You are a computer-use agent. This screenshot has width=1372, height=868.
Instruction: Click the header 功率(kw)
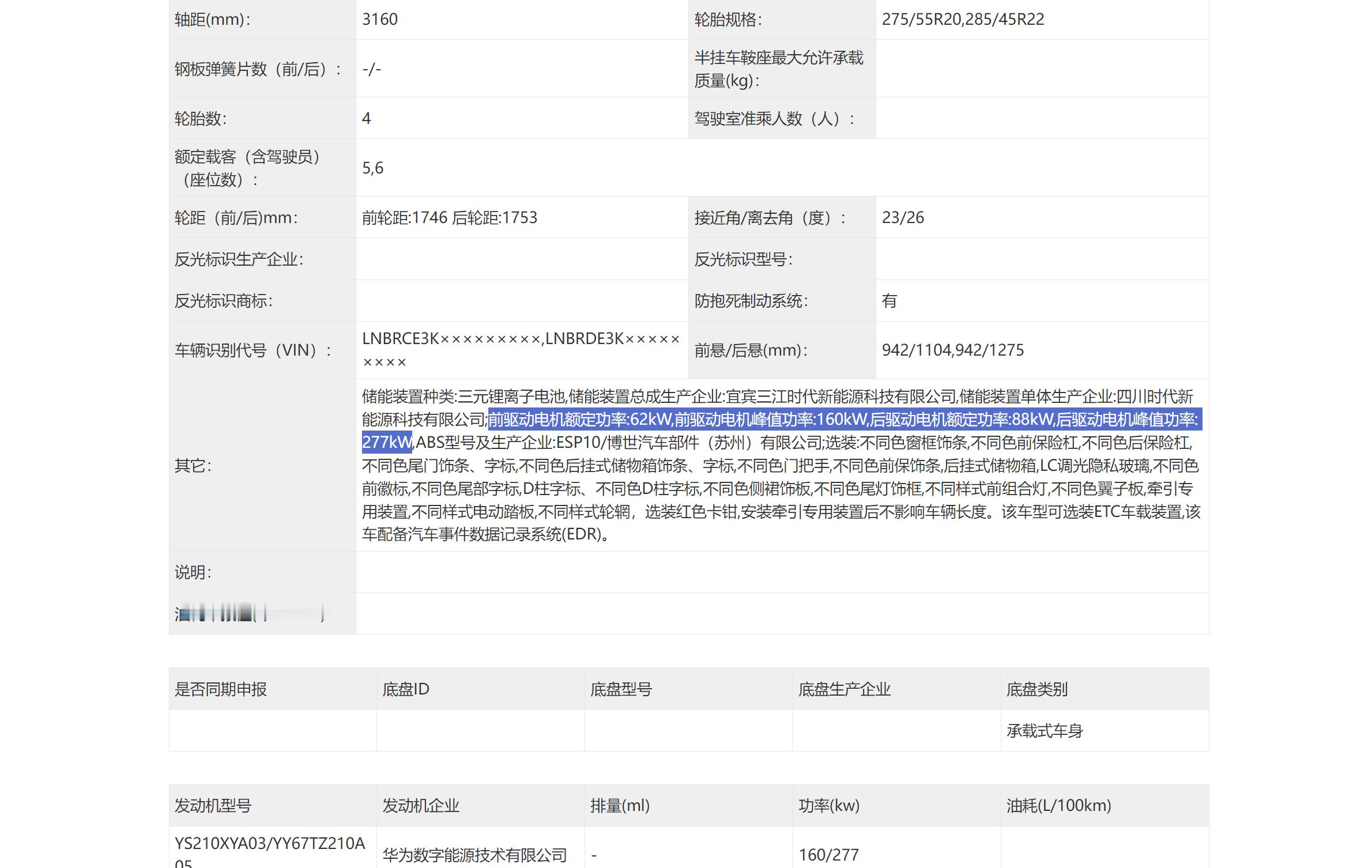pyautogui.click(x=829, y=805)
